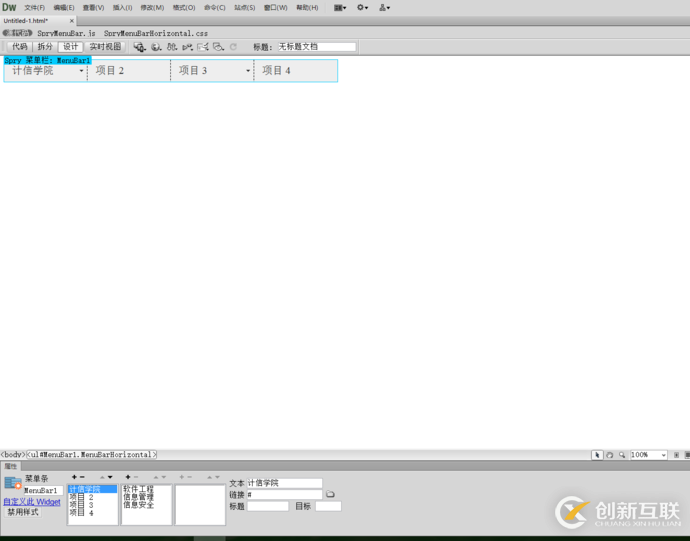Image resolution: width=690 pixels, height=541 pixels.
Task: Click 禁用样式 button
Action: click(23, 512)
